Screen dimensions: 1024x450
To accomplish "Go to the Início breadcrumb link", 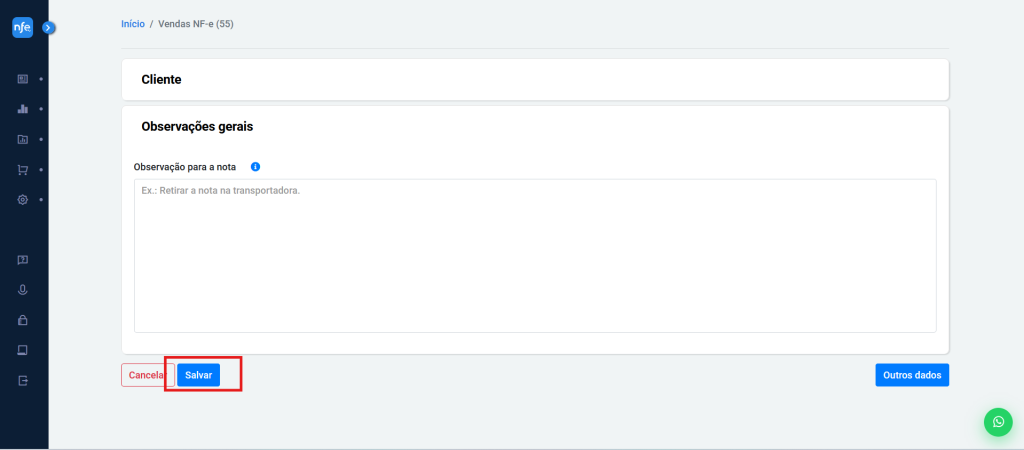I will click(132, 23).
